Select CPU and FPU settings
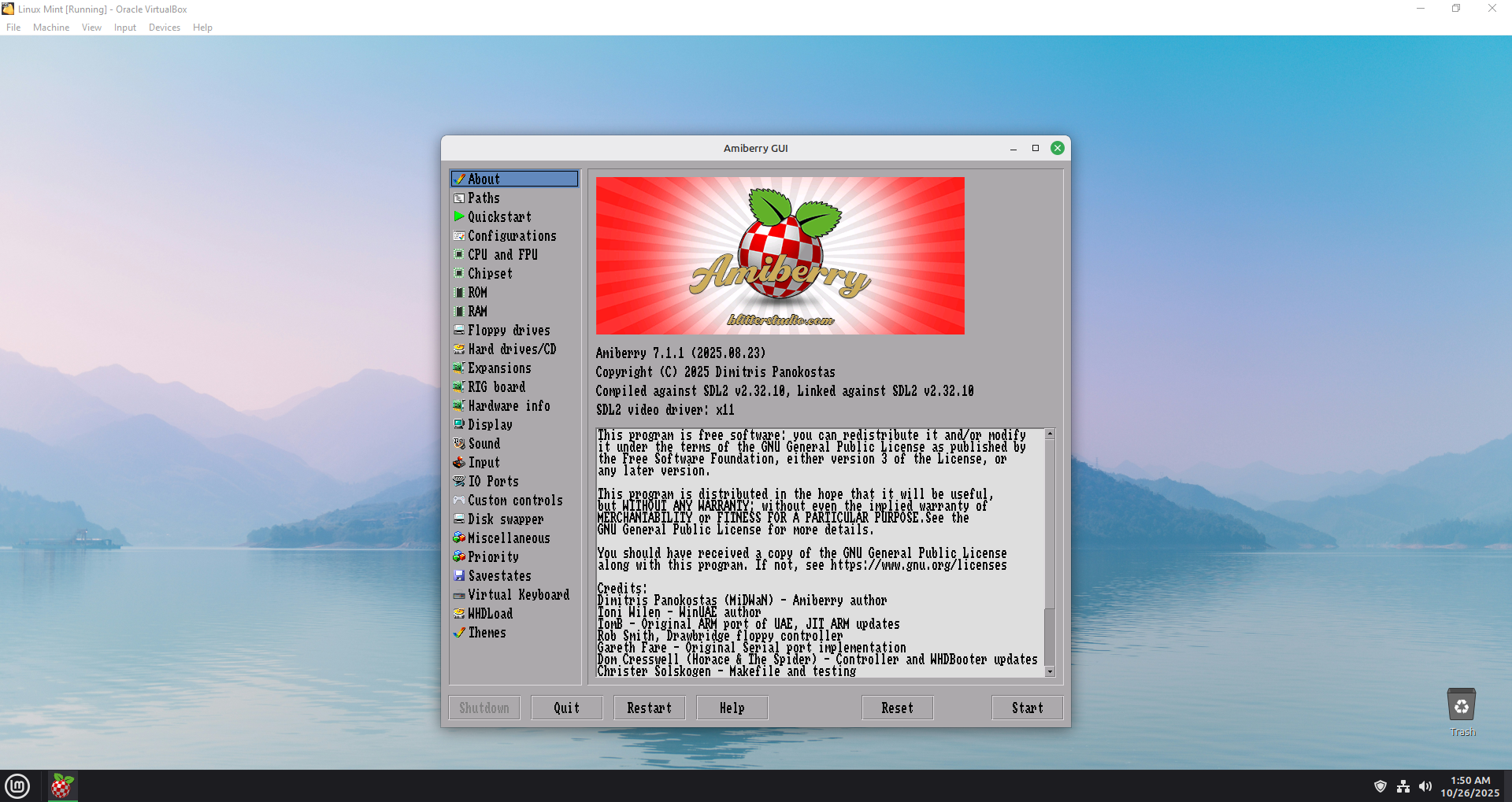The height and width of the screenshot is (802, 1512). [514, 255]
